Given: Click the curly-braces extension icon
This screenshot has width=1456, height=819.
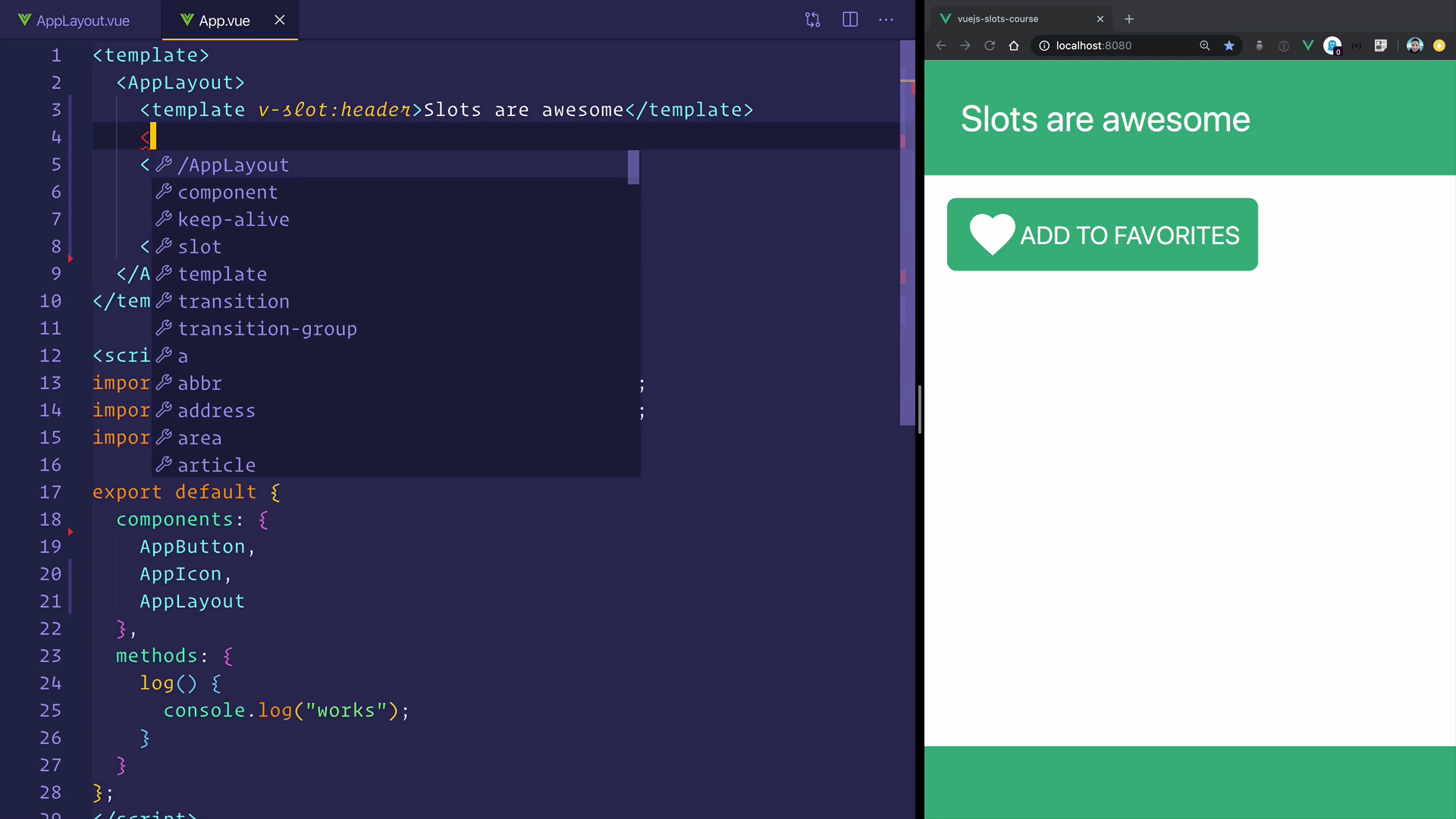Looking at the screenshot, I should point(1357,45).
